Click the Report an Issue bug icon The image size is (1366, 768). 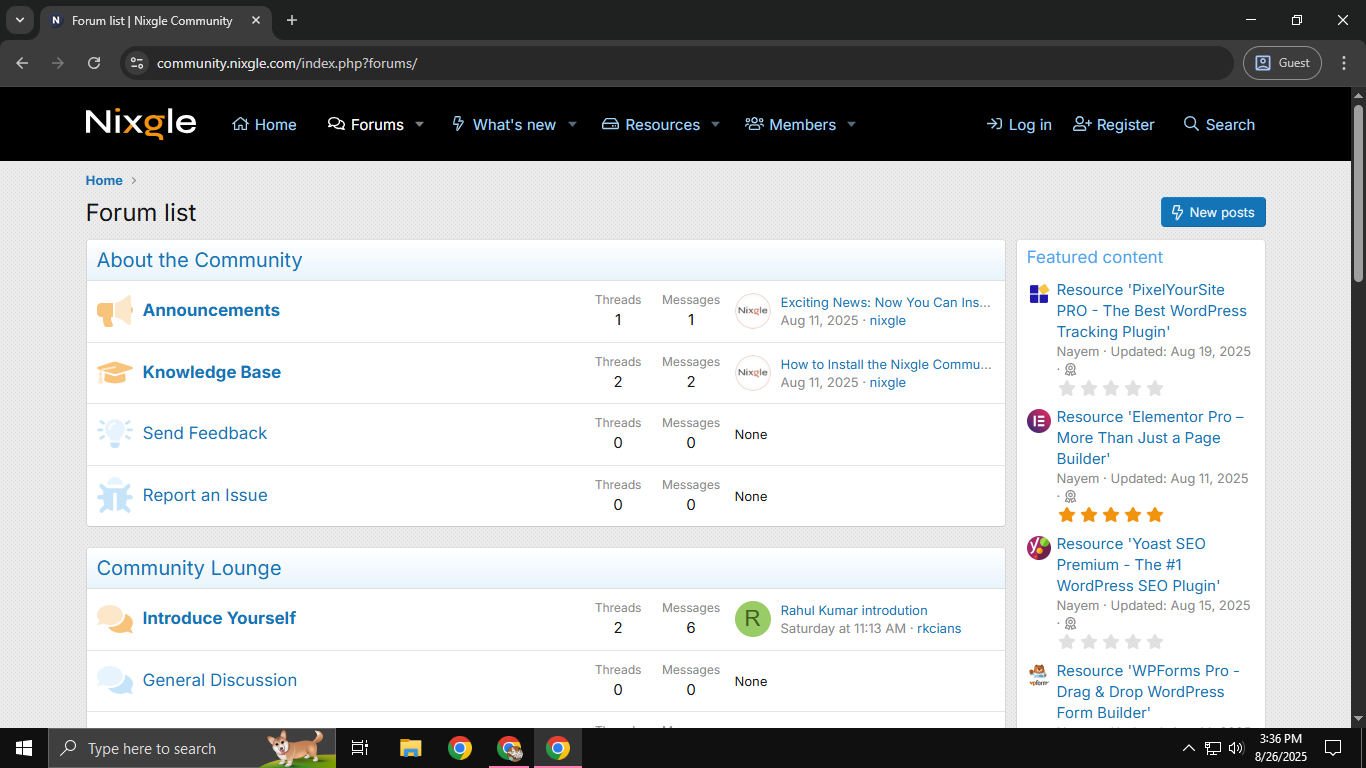(x=115, y=496)
